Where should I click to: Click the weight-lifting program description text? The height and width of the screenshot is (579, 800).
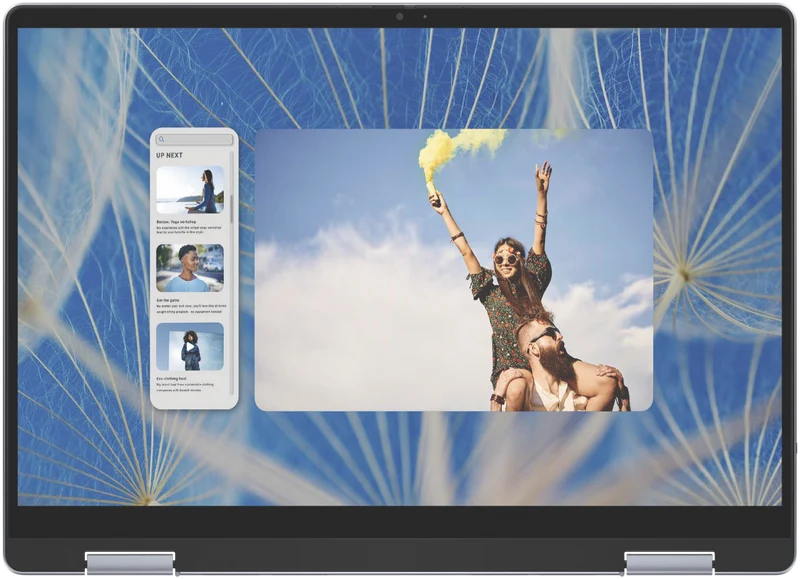coord(189,309)
